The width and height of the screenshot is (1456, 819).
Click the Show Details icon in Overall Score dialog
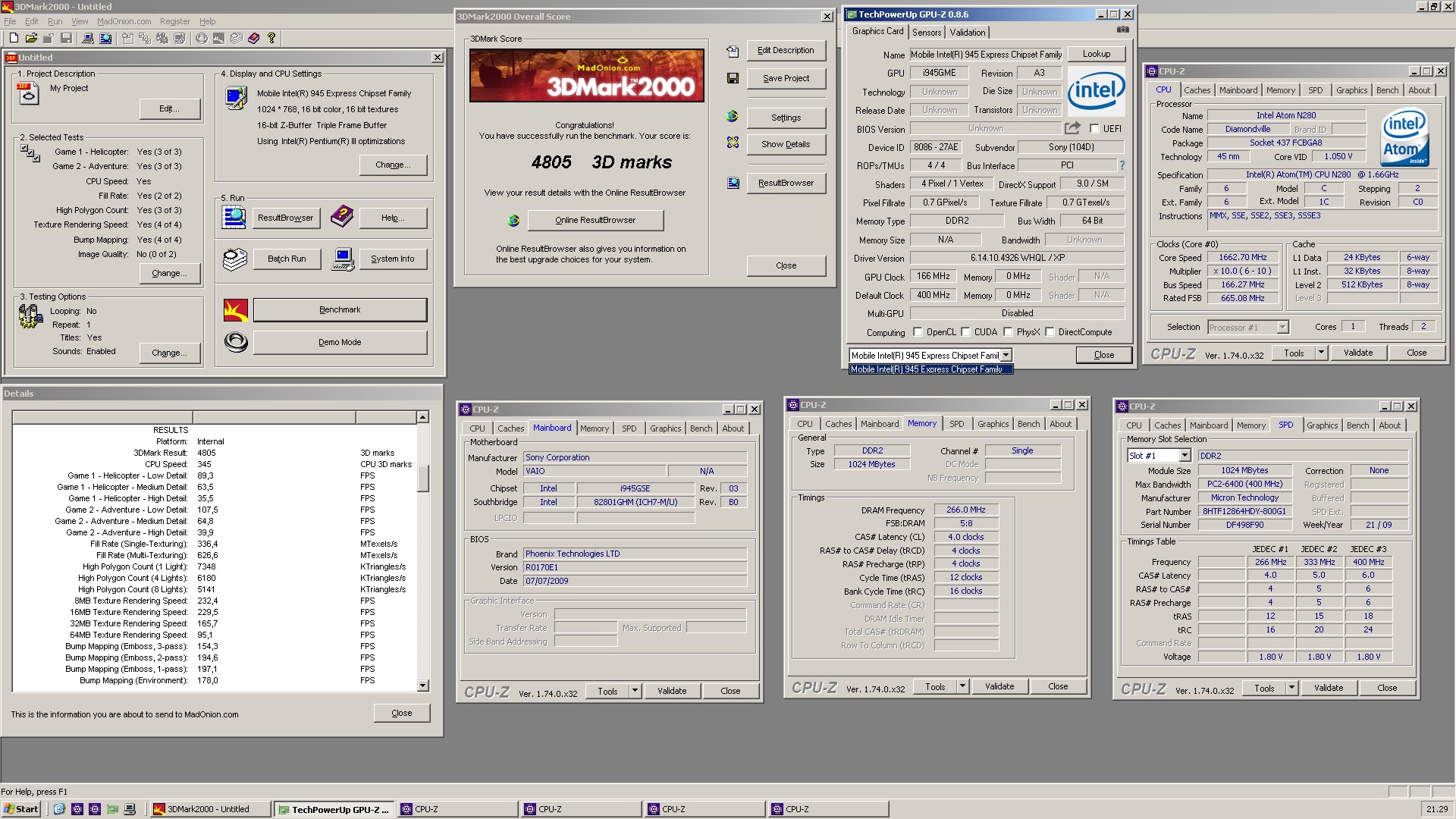click(733, 143)
